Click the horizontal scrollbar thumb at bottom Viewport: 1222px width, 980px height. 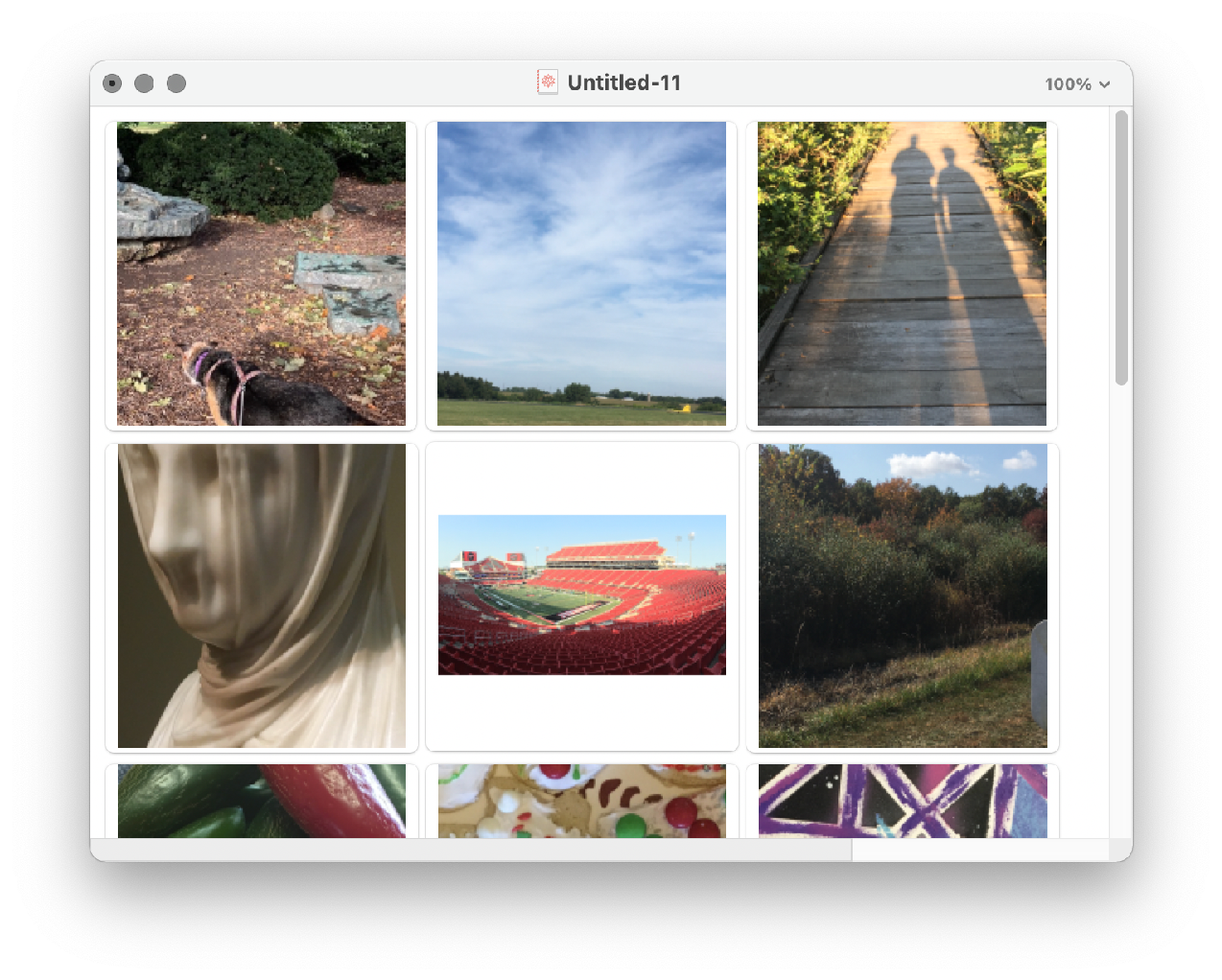coord(470,851)
